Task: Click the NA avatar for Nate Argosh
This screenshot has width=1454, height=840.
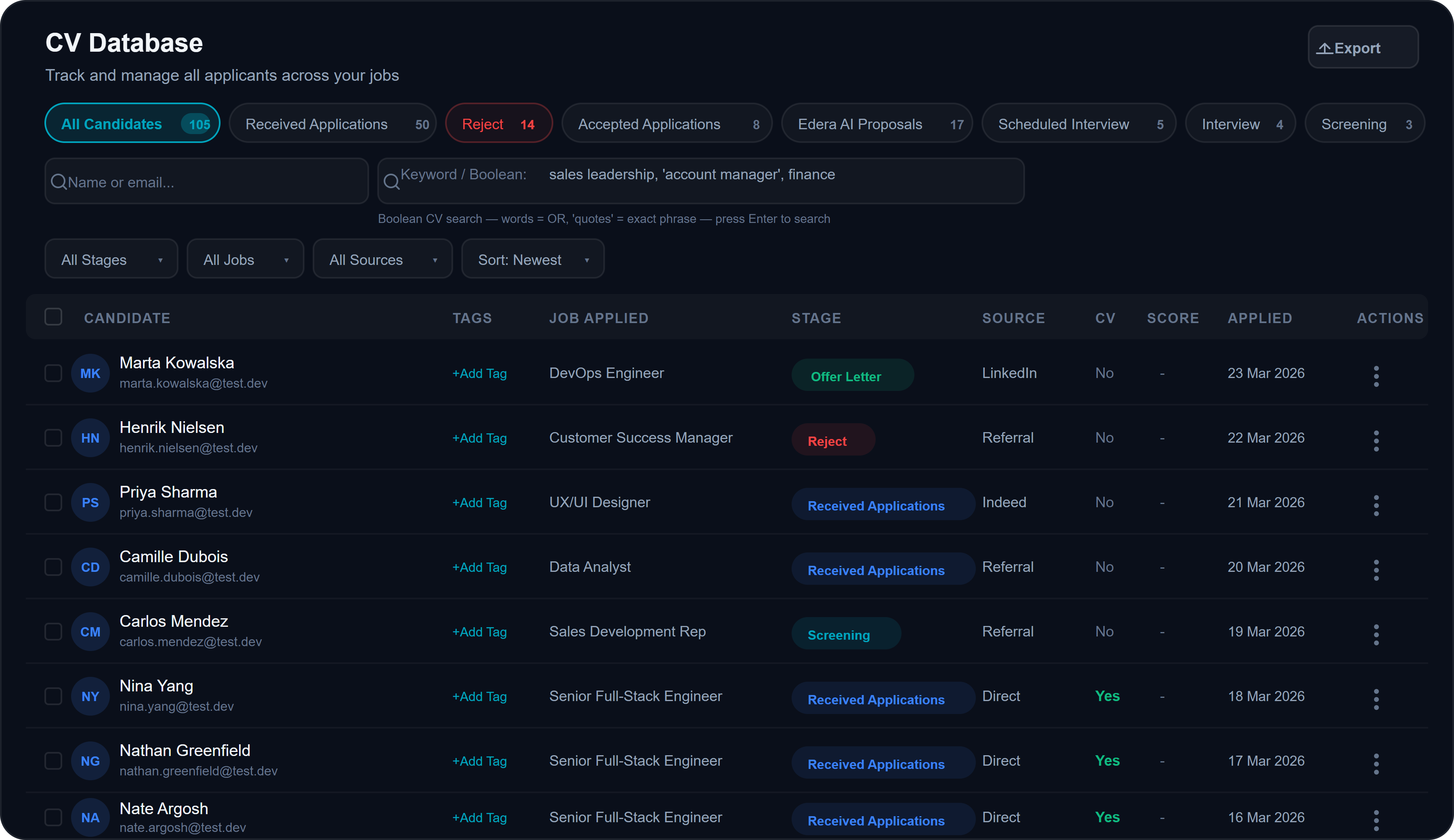Action: click(90, 817)
